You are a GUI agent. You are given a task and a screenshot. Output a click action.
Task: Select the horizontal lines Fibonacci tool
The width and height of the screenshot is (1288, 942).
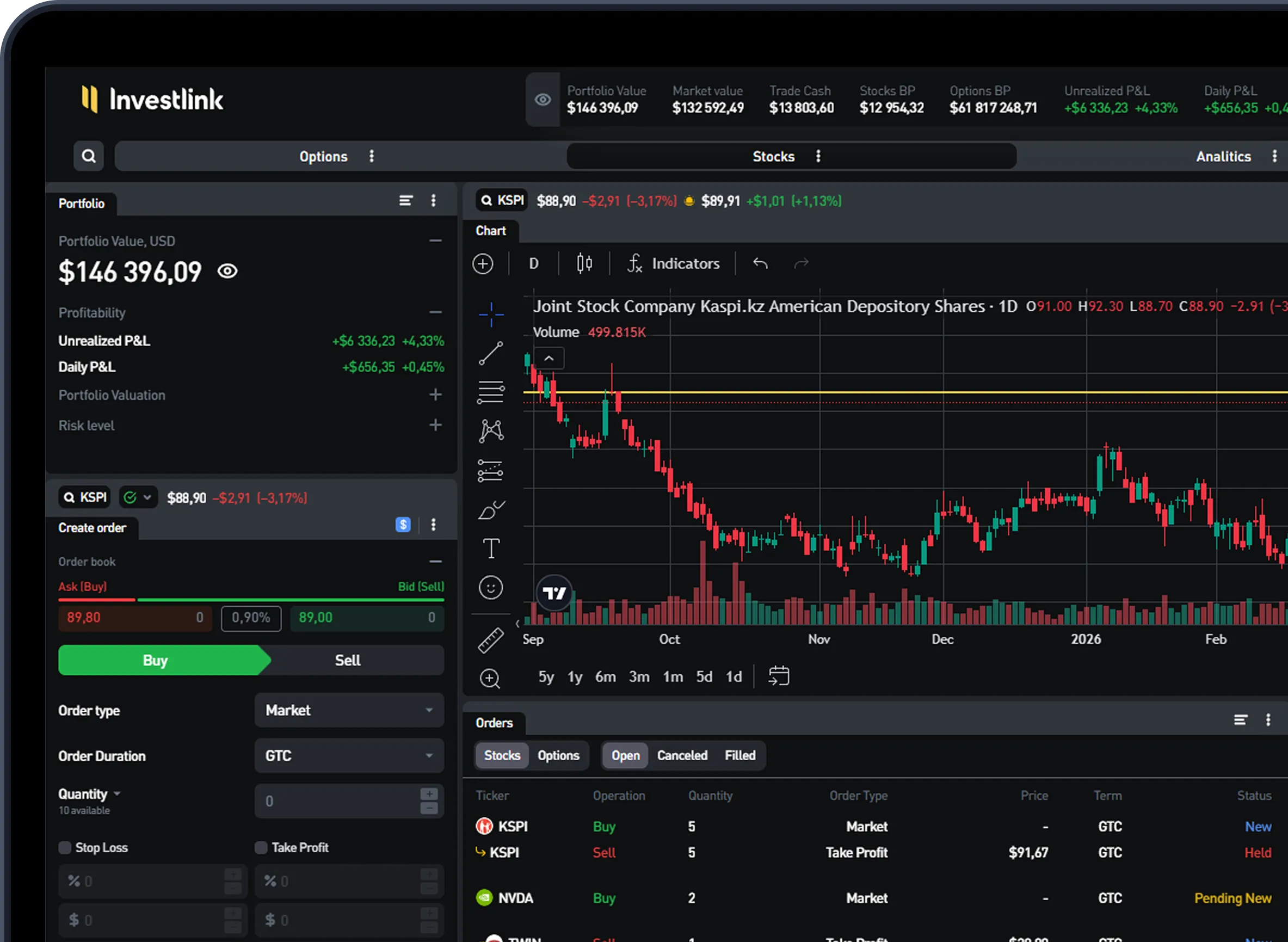pos(491,392)
